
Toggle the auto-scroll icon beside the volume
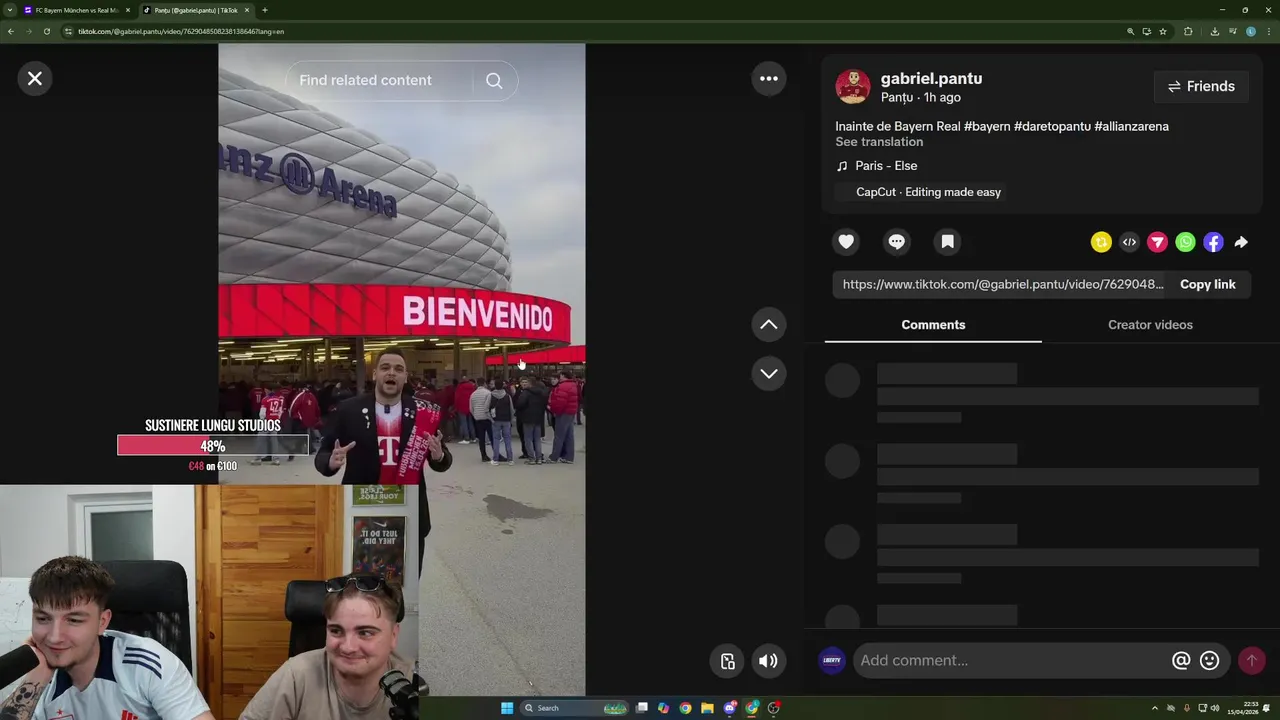click(728, 661)
